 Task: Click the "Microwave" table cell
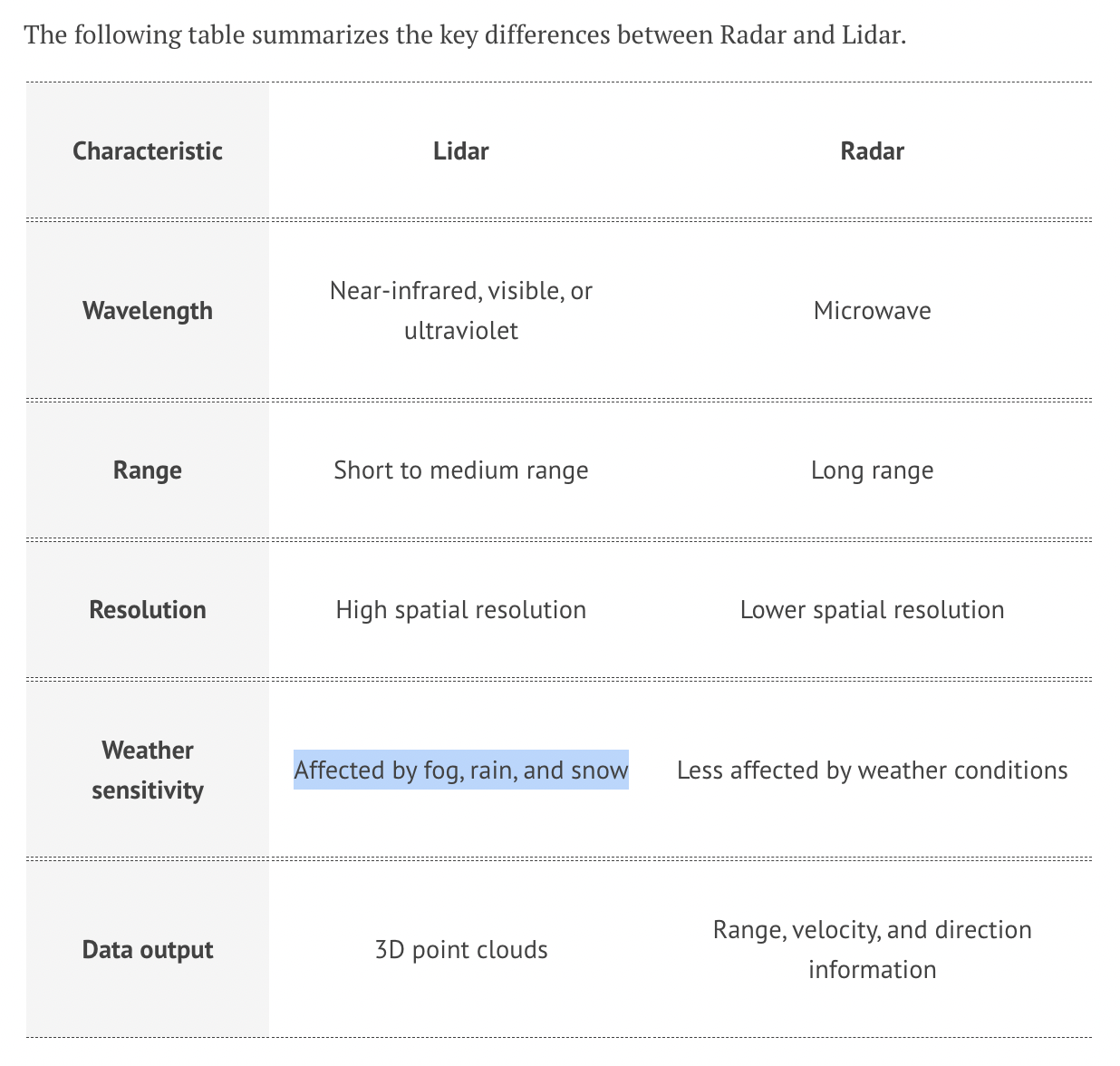(872, 311)
